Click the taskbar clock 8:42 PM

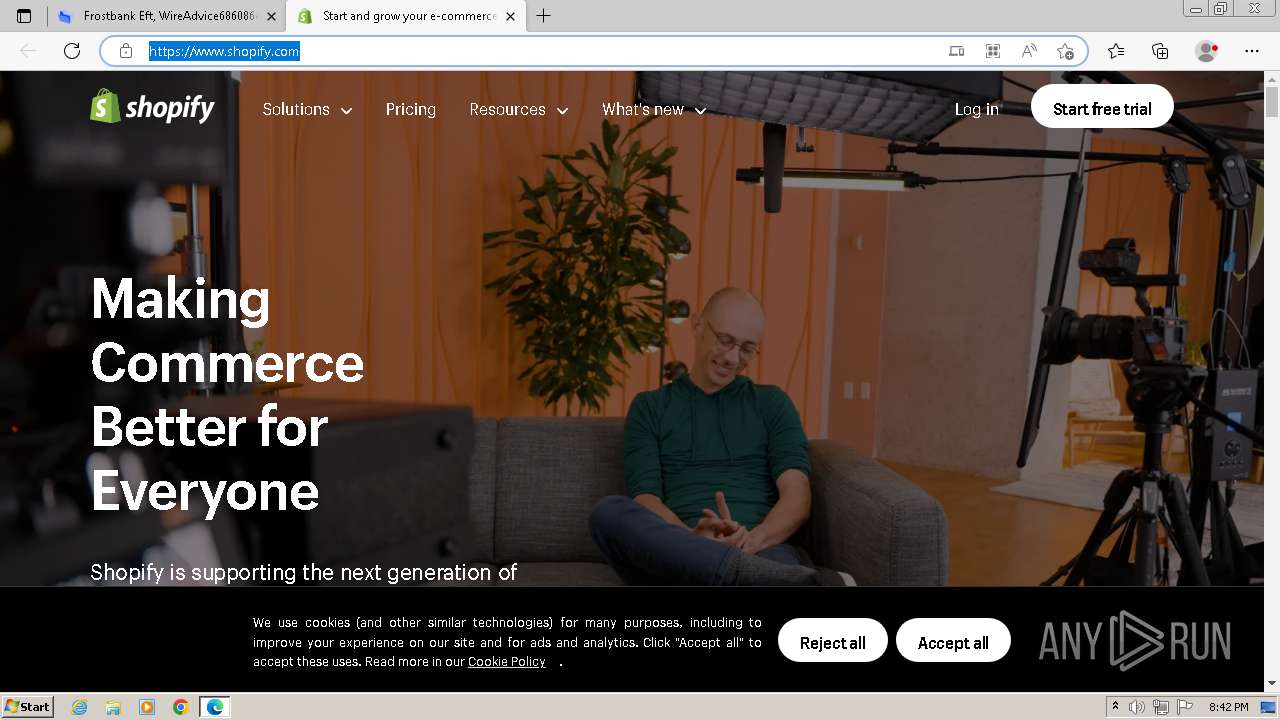tap(1228, 707)
